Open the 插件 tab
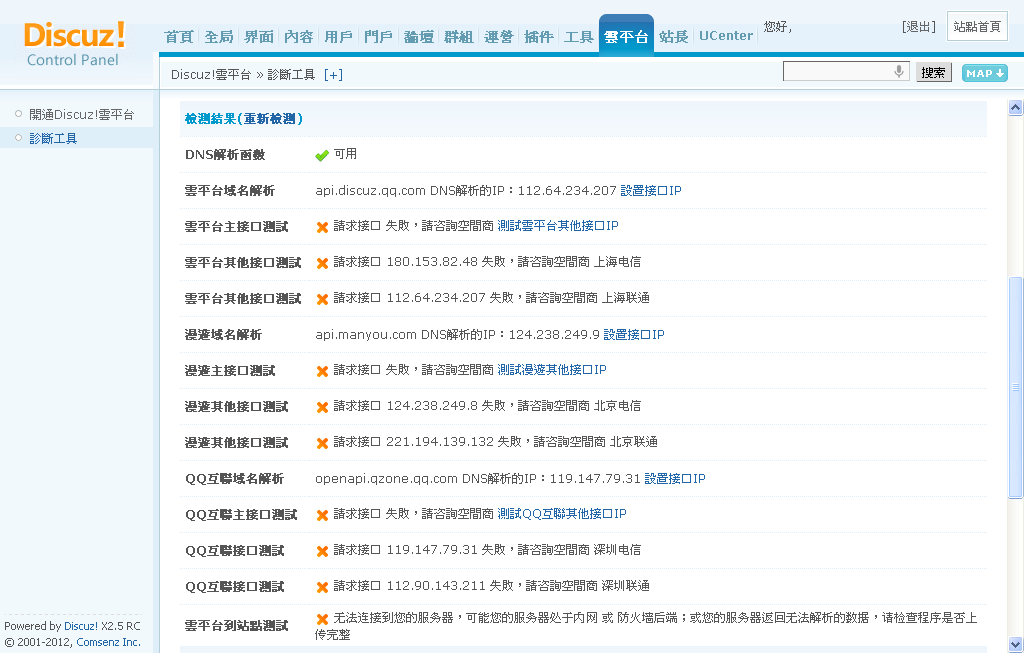1024x653 pixels. pos(539,37)
